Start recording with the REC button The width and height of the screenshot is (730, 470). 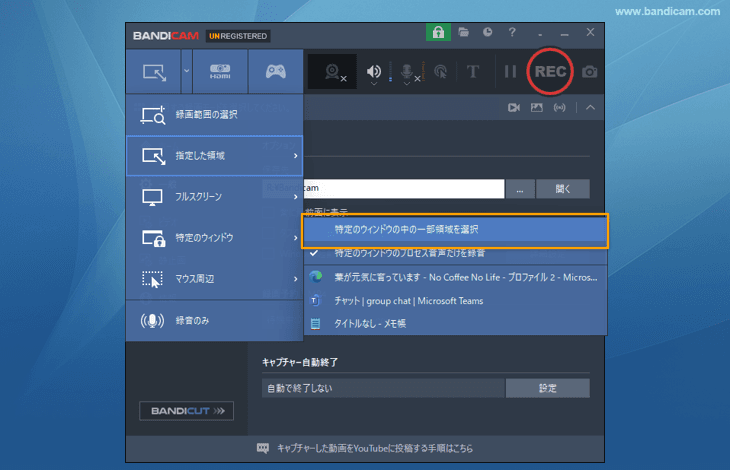pos(550,71)
